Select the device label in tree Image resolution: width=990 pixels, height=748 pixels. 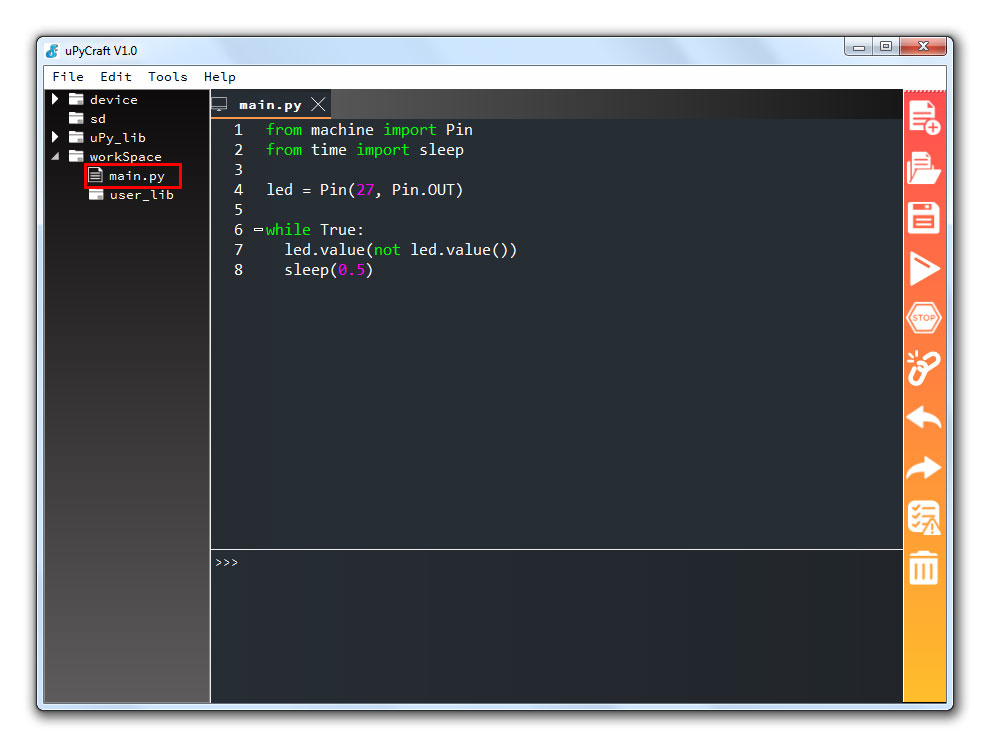(x=114, y=100)
